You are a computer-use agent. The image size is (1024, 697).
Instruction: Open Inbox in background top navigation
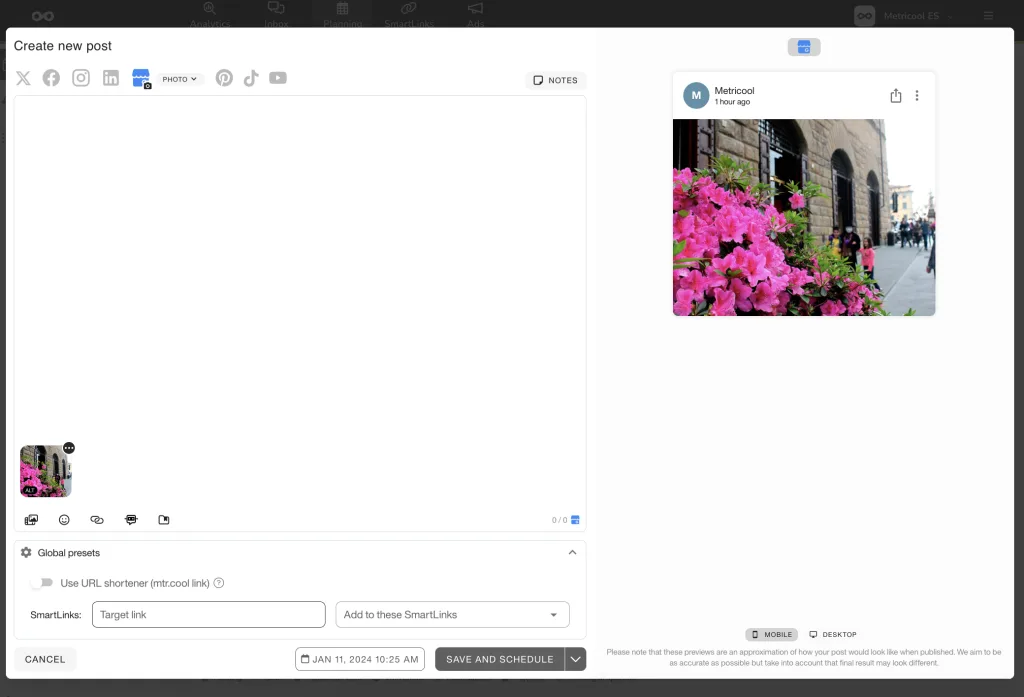(276, 15)
